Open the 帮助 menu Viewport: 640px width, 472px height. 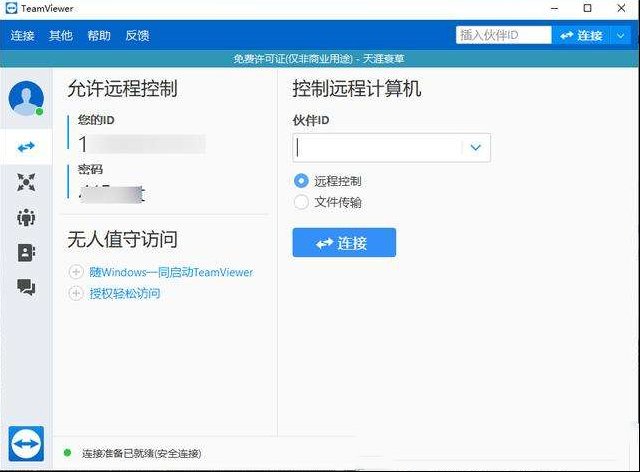tap(99, 36)
